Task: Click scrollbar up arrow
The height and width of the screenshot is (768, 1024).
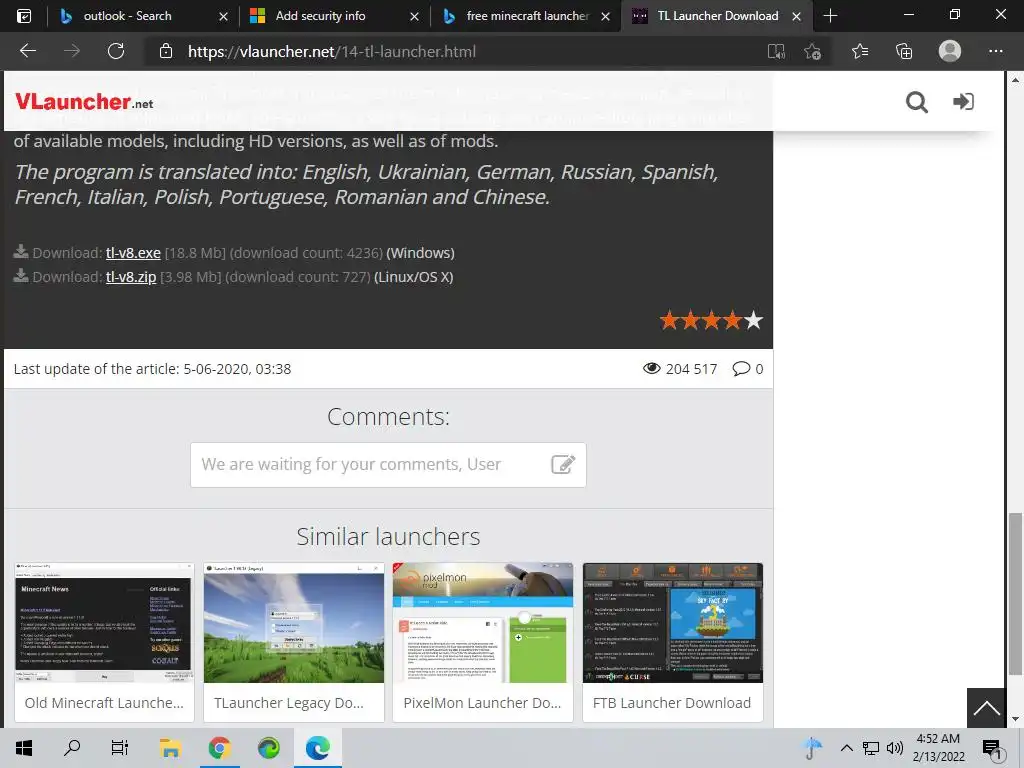Action: point(1015,80)
